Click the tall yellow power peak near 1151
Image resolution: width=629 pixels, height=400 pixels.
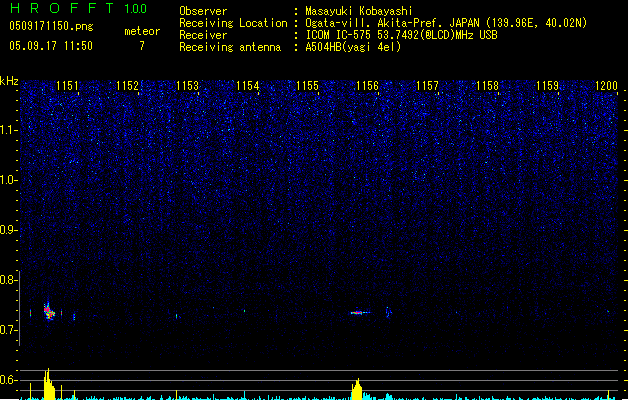click(x=49, y=384)
